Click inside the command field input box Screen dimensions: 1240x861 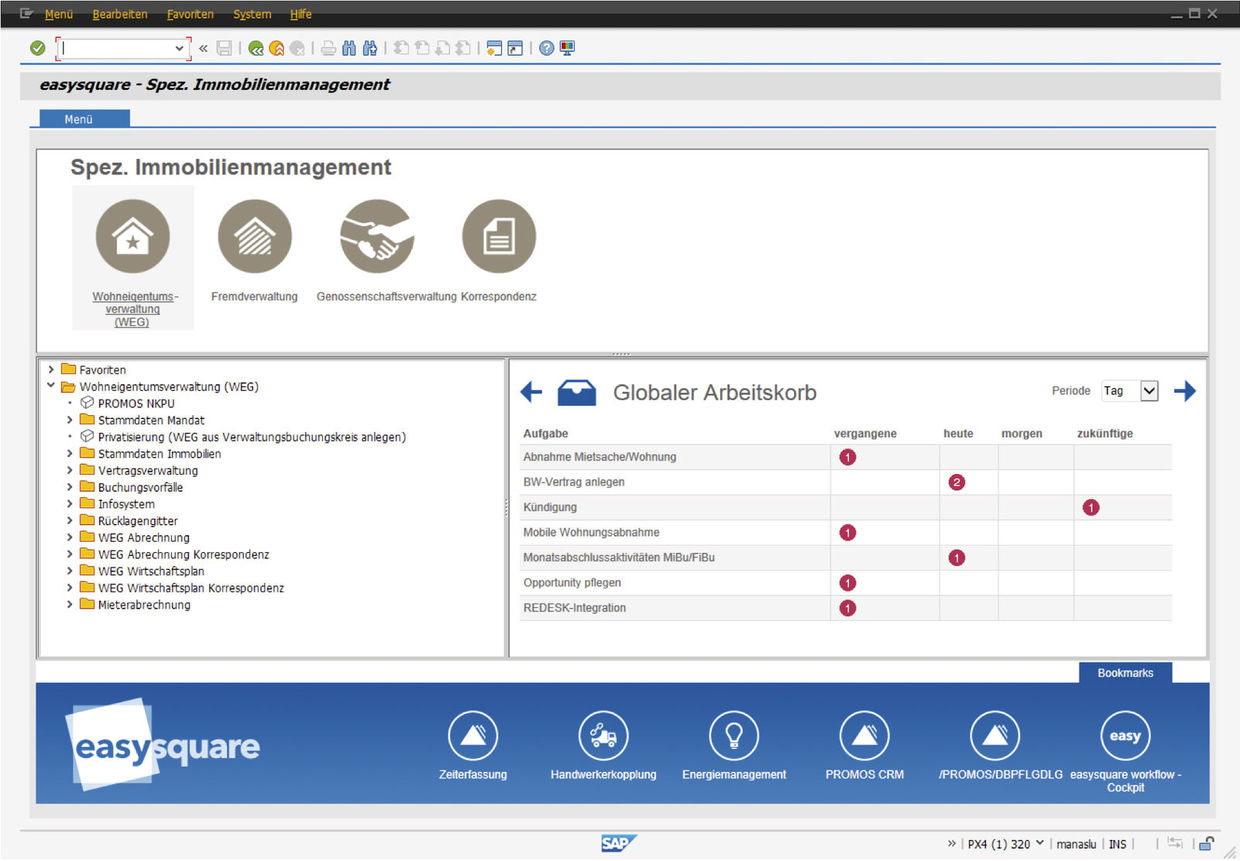pyautogui.click(x=115, y=47)
